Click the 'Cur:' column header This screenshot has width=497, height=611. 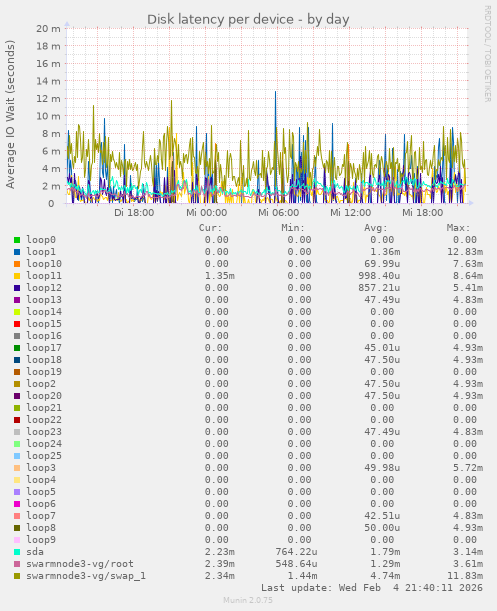(x=210, y=228)
